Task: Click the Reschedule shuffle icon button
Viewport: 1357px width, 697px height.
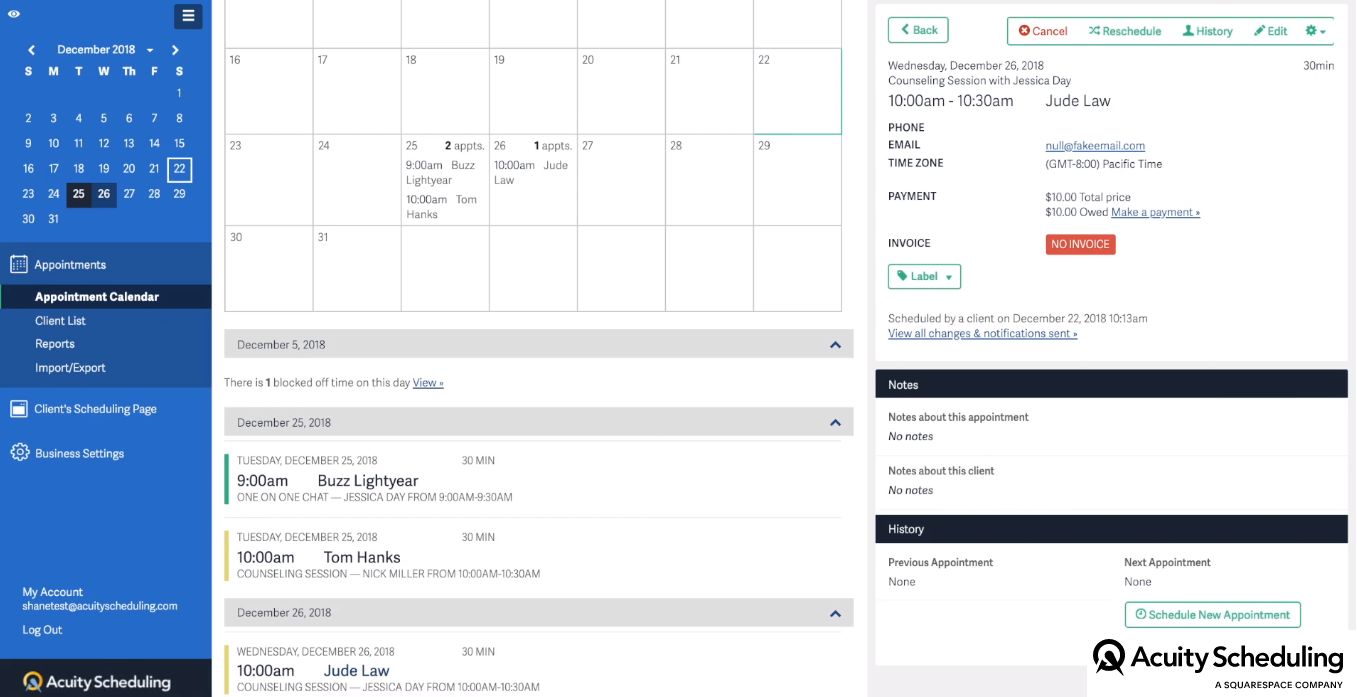Action: [x=1125, y=31]
